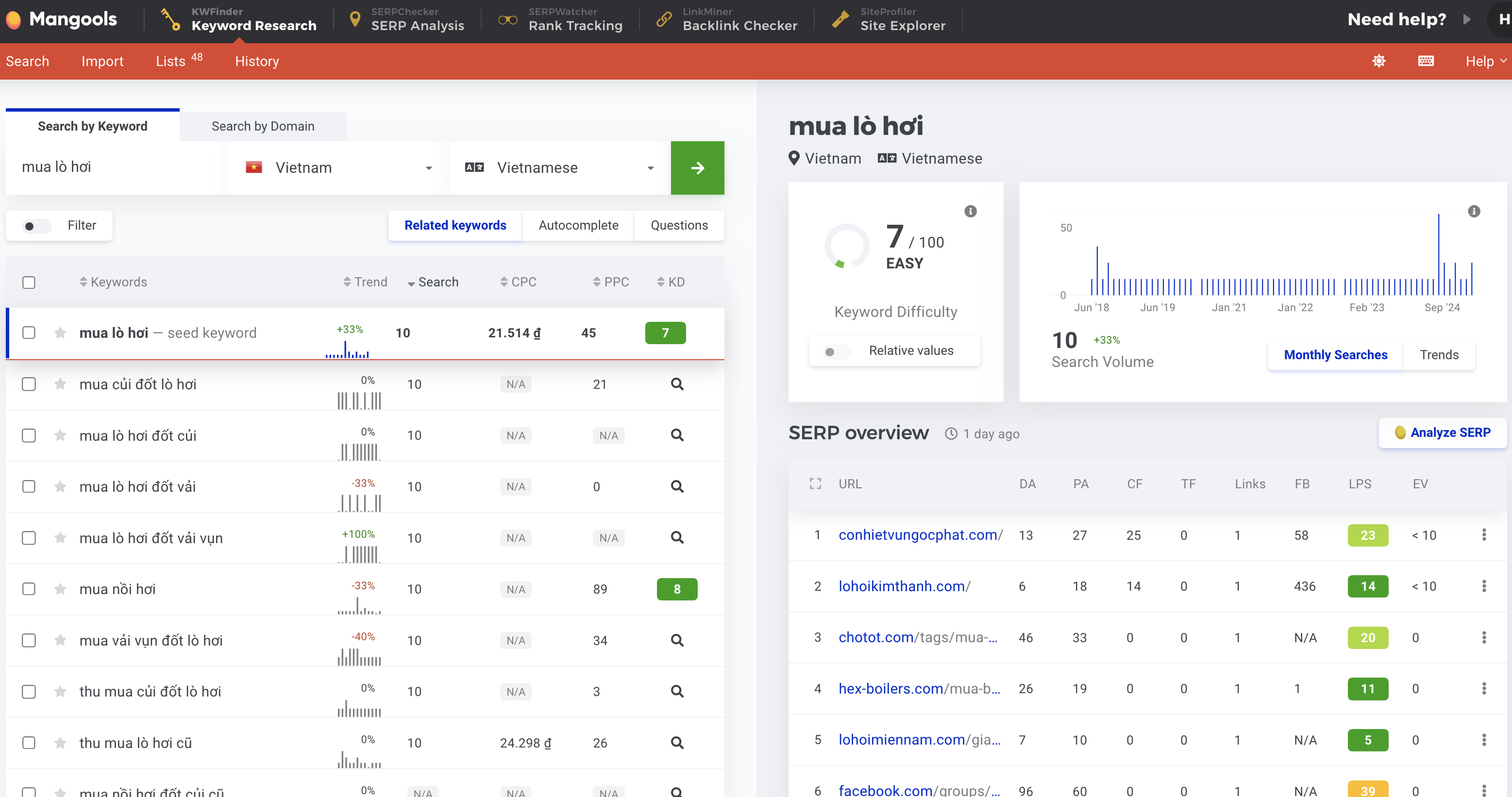Check the 'mua lò hơi đốt vải' box
The image size is (1512, 797).
[29, 486]
